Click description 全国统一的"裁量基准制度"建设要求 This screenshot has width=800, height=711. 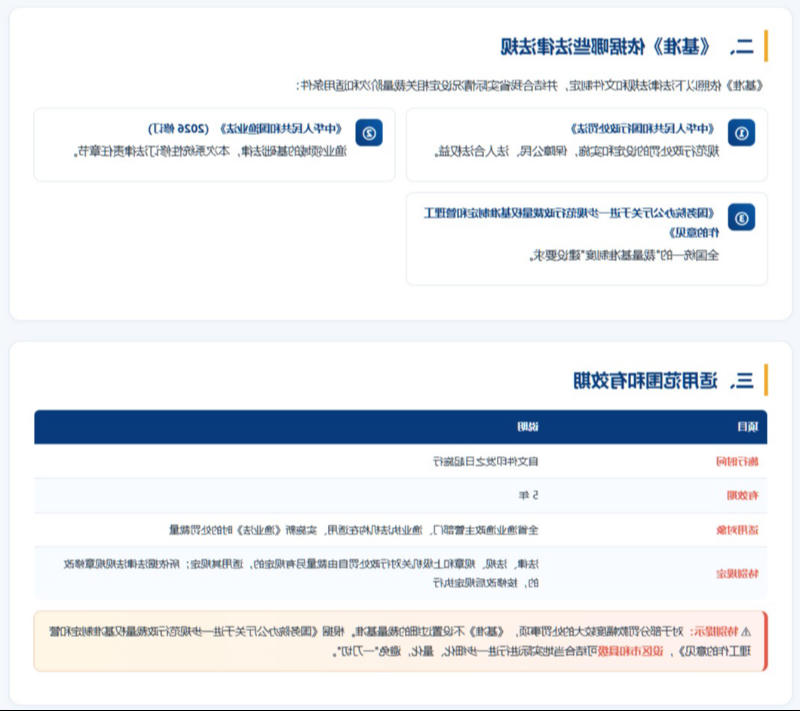tap(624, 255)
